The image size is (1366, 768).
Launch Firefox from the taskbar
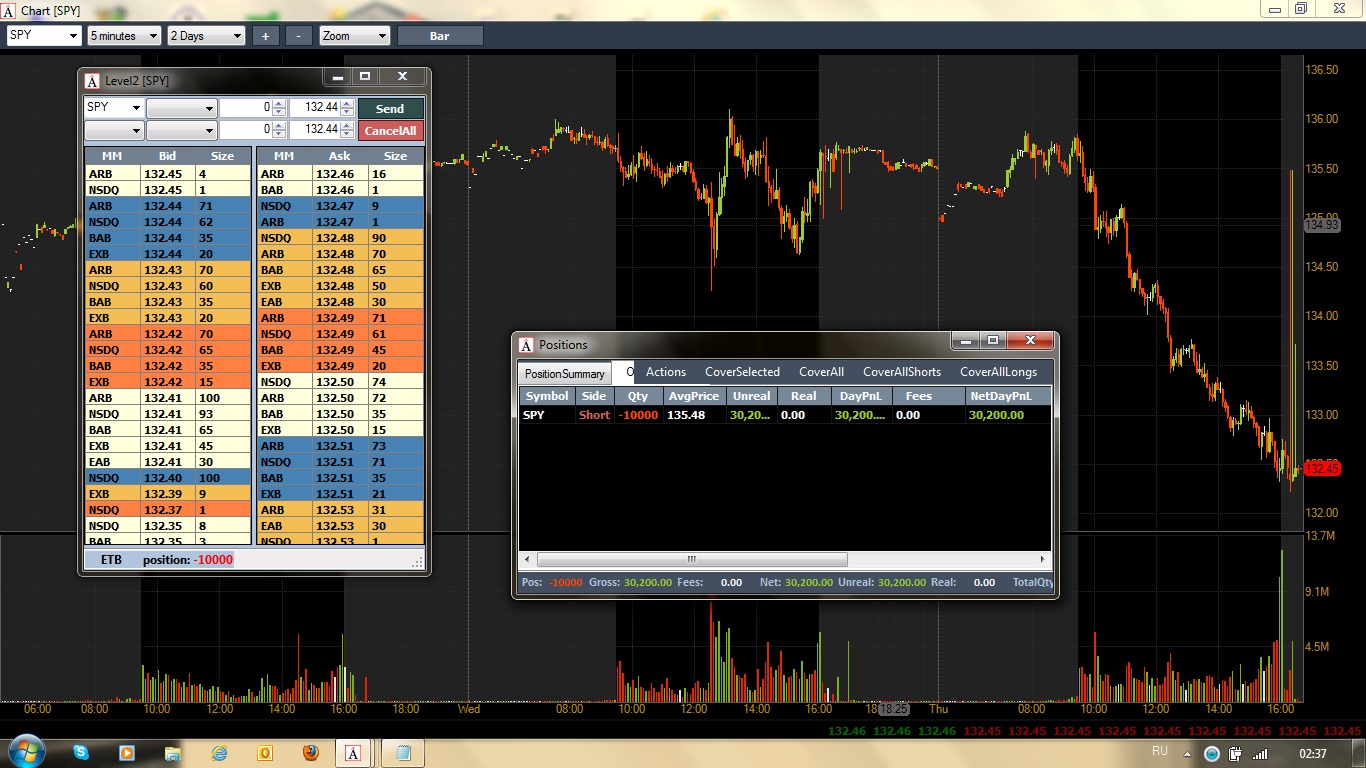pos(312,752)
